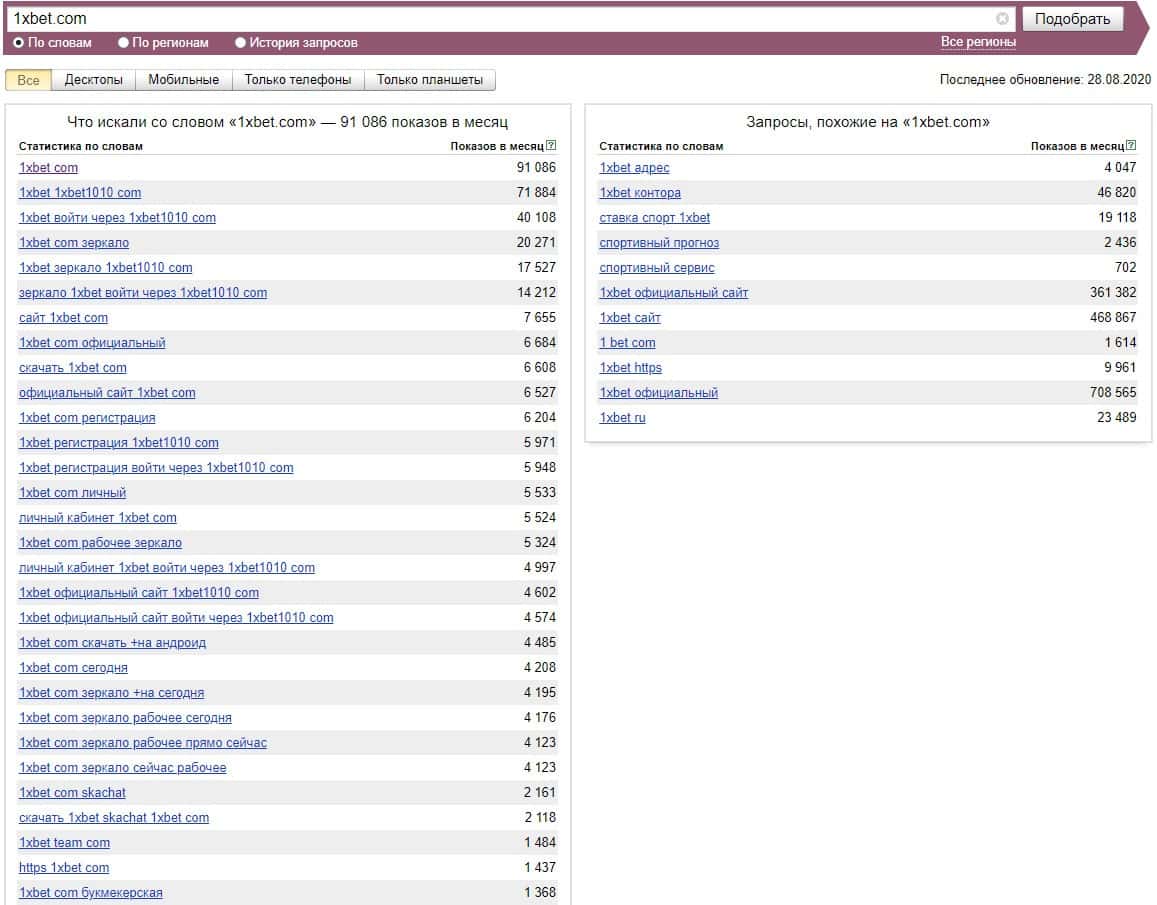Viewport: 1157px width, 905px height.
Task: Open the 'скачать 1xbet com' keyword link
Action: (x=73, y=368)
